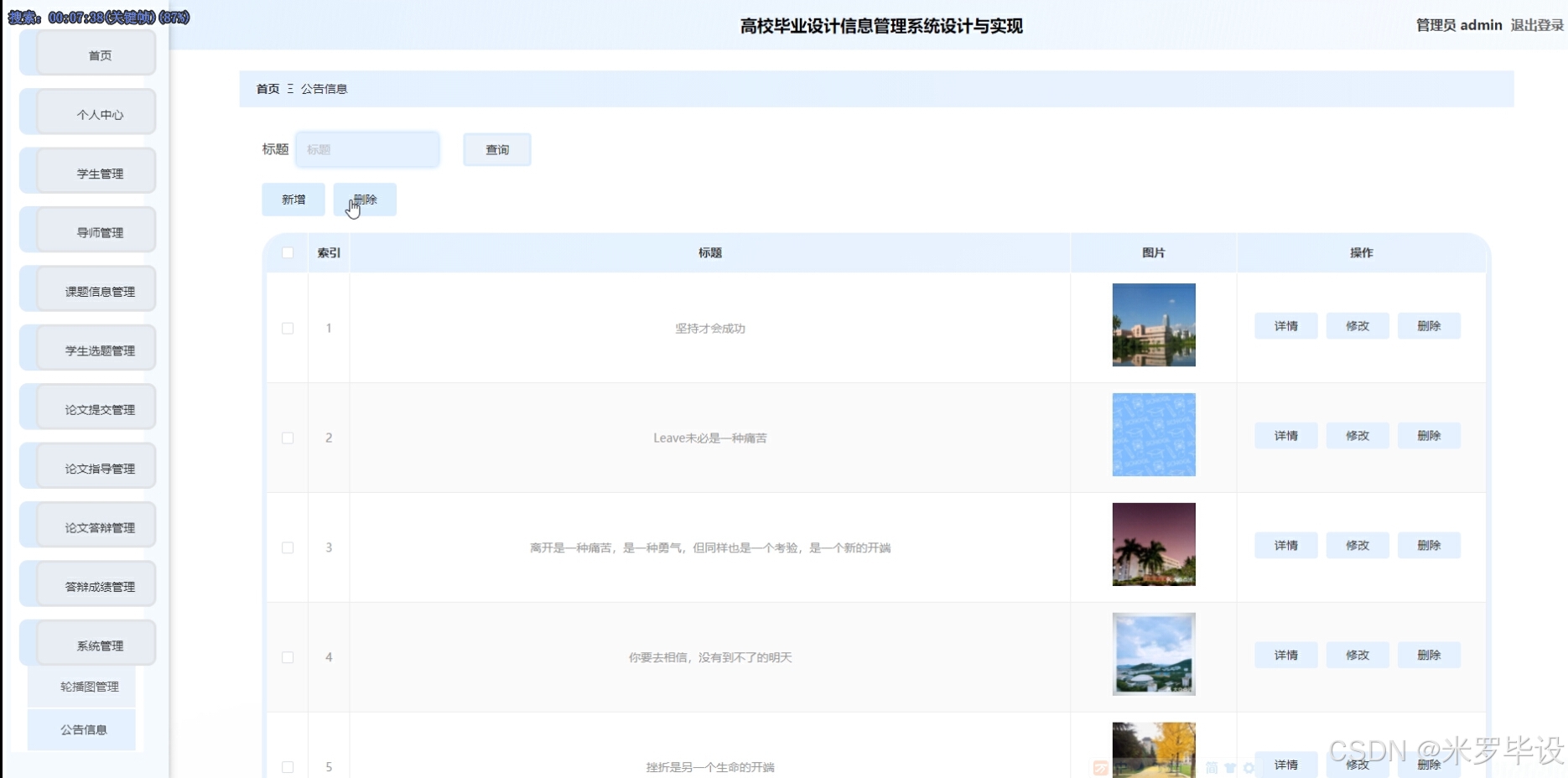Open 答辩成绩管理 menu

[88, 584]
